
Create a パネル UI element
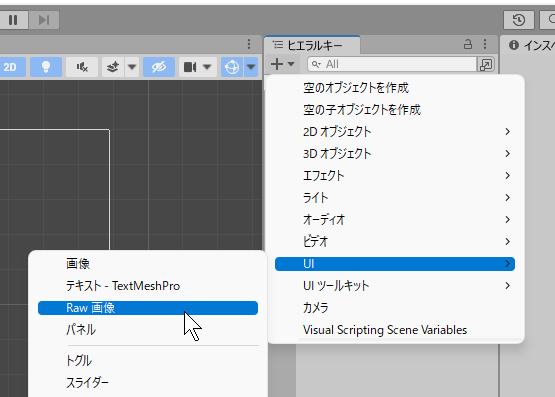[x=148, y=330]
